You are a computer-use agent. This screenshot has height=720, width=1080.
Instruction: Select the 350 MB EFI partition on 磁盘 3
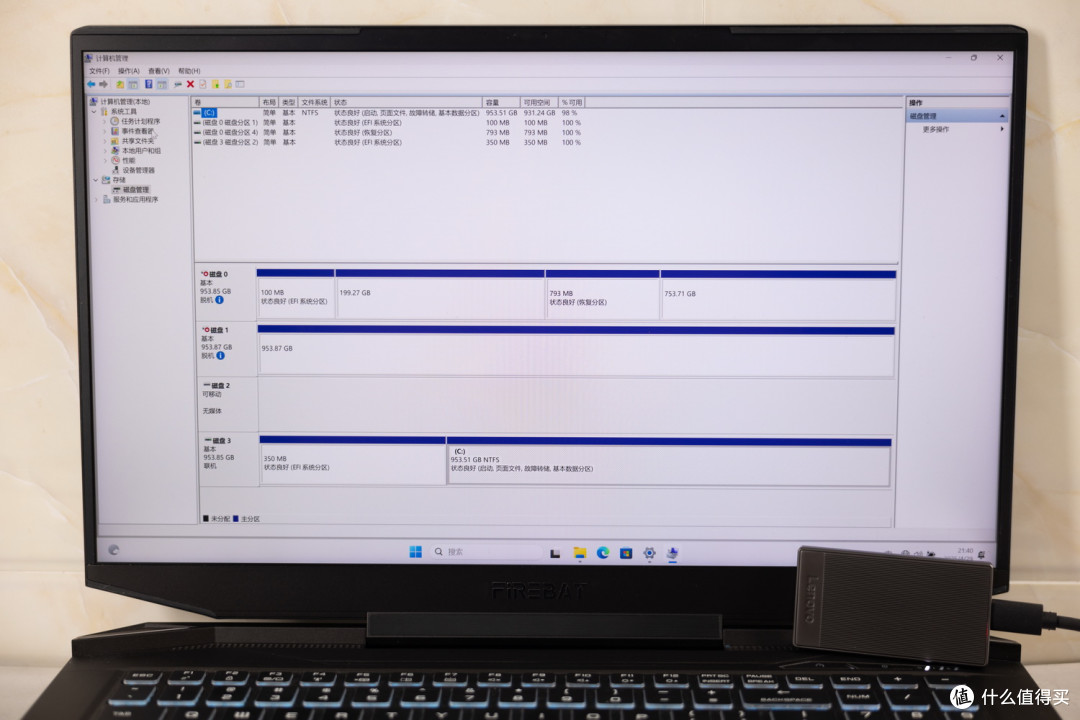click(353, 460)
